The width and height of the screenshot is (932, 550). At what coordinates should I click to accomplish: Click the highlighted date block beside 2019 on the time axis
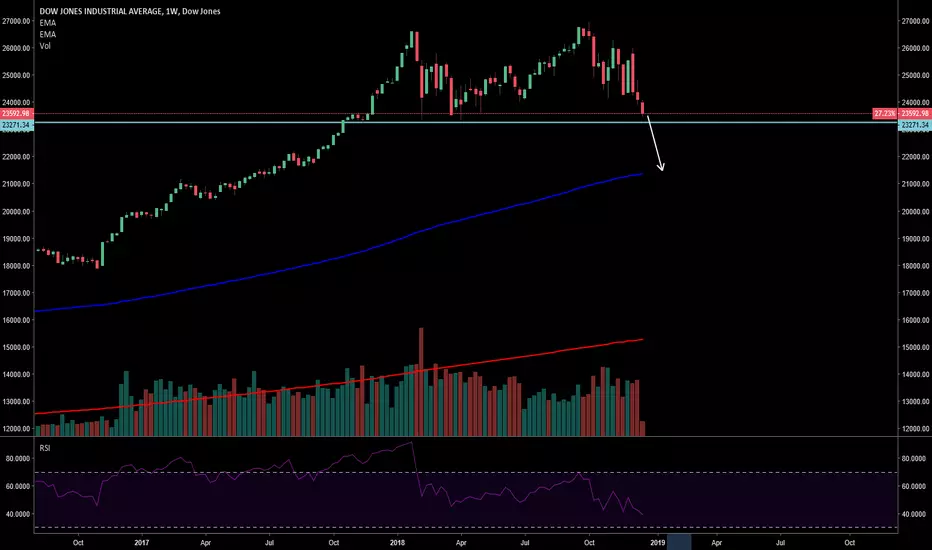click(679, 542)
